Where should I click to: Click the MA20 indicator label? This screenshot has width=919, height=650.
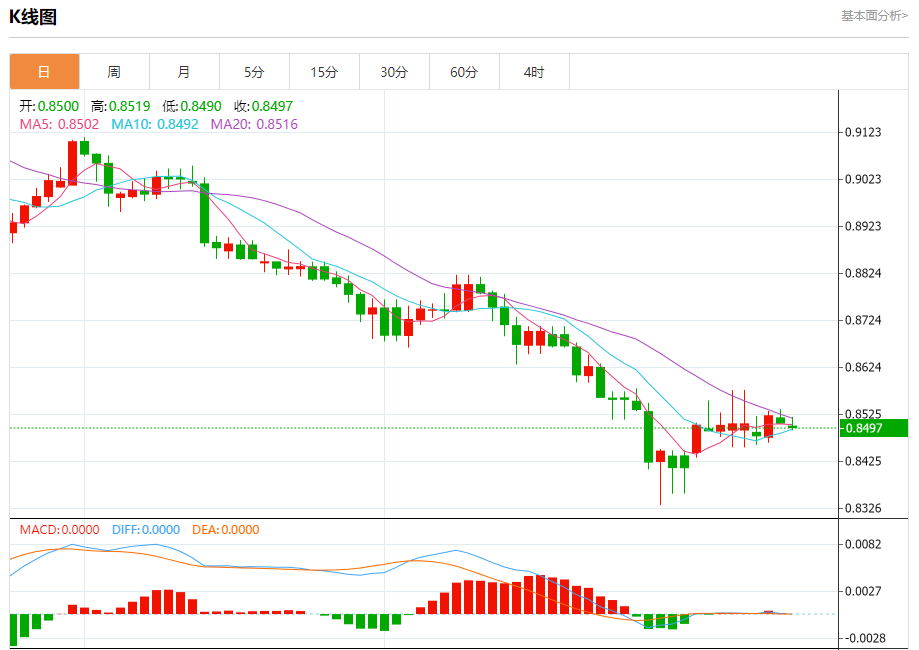pos(254,124)
